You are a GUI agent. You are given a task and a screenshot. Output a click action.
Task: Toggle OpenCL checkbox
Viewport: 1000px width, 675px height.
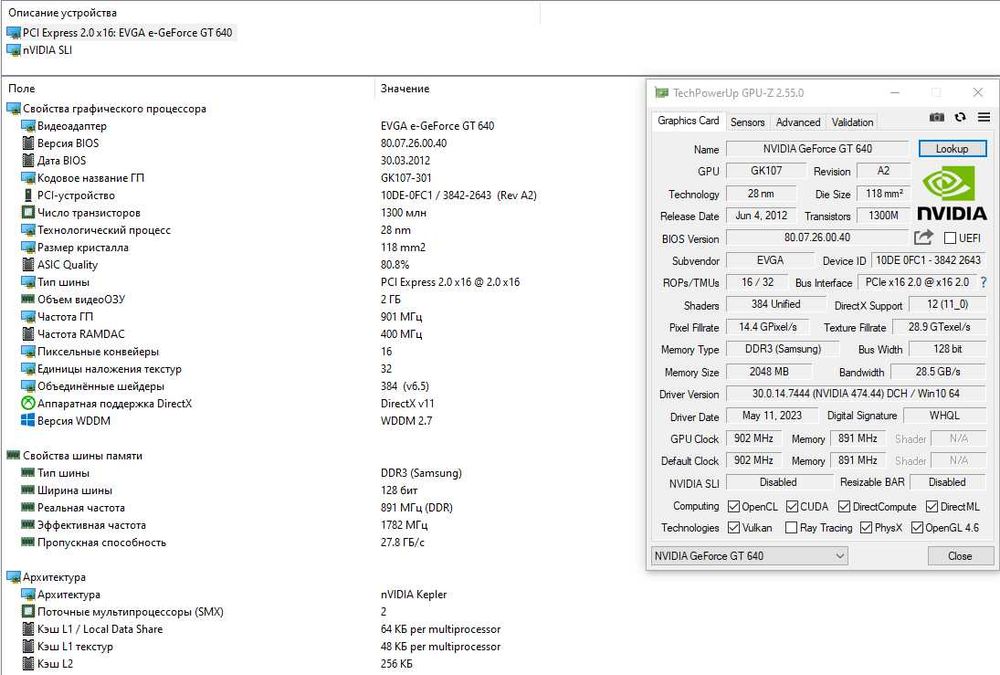pyautogui.click(x=734, y=507)
